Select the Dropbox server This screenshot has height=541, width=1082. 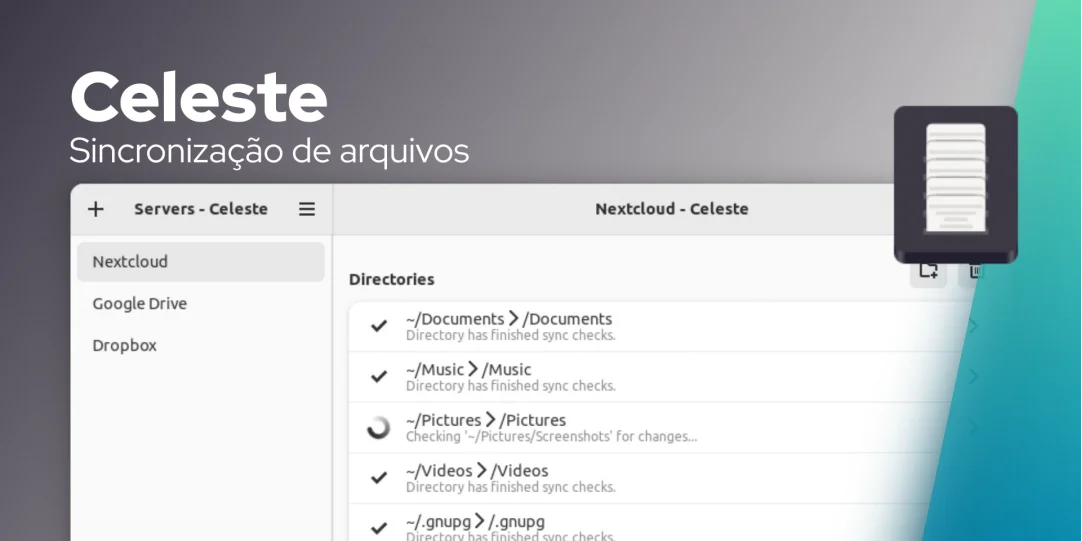(201, 345)
